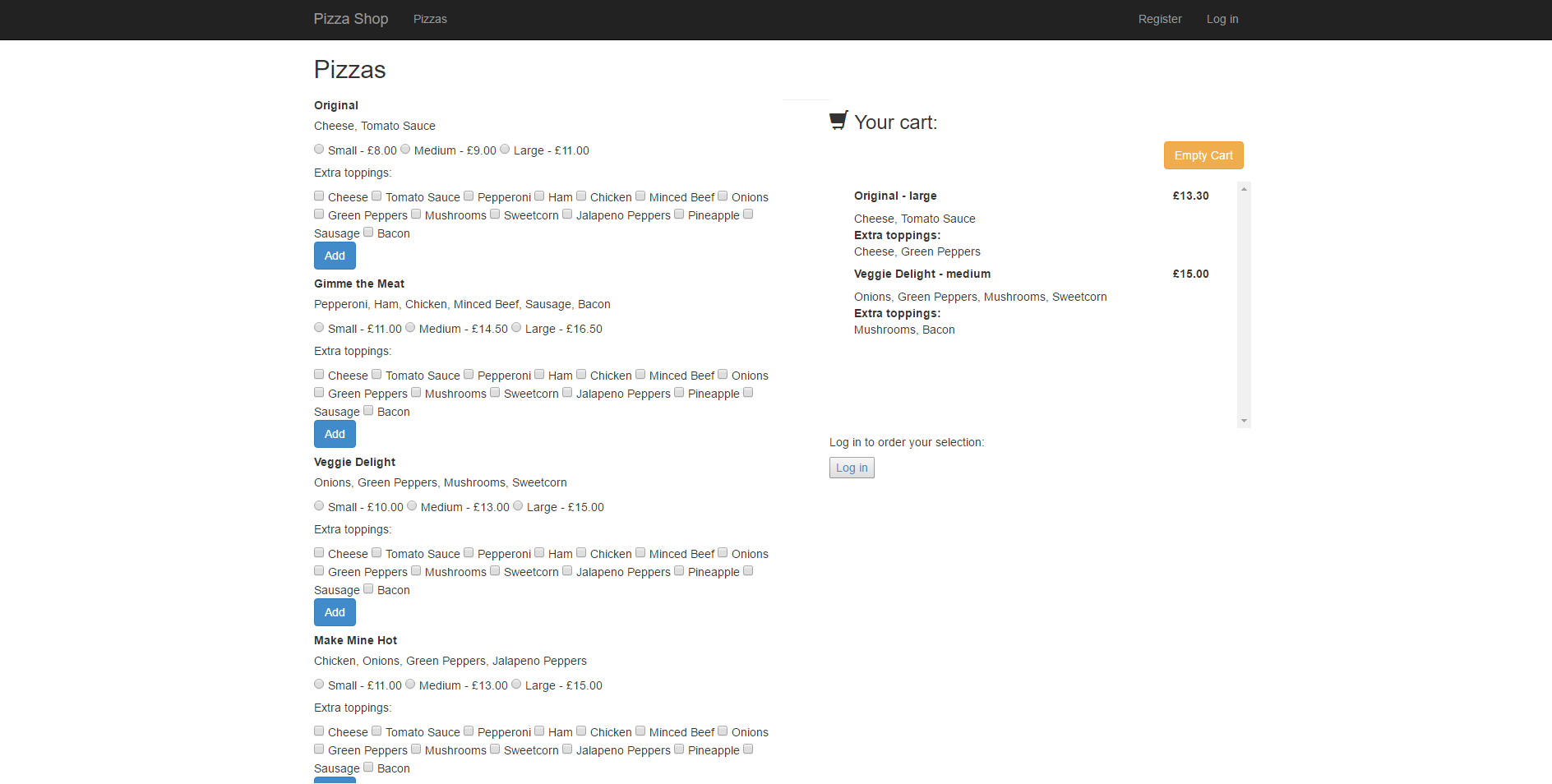The height and width of the screenshot is (784, 1552).
Task: Select Small £11.00 for Make Mine Hot
Action: (319, 685)
